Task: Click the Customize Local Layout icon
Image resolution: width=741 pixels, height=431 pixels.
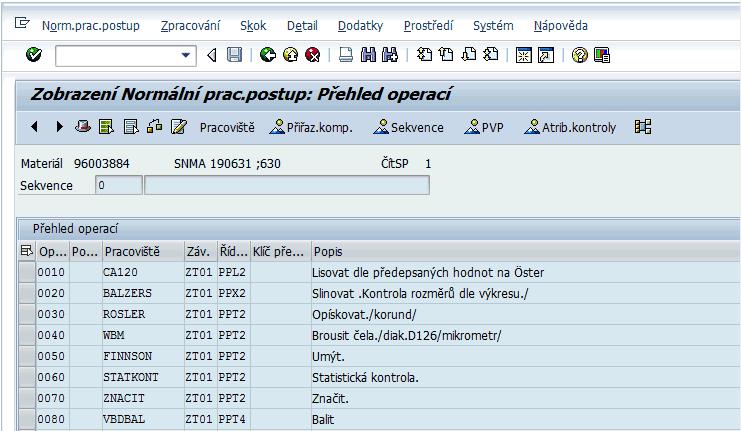Action: click(x=602, y=55)
